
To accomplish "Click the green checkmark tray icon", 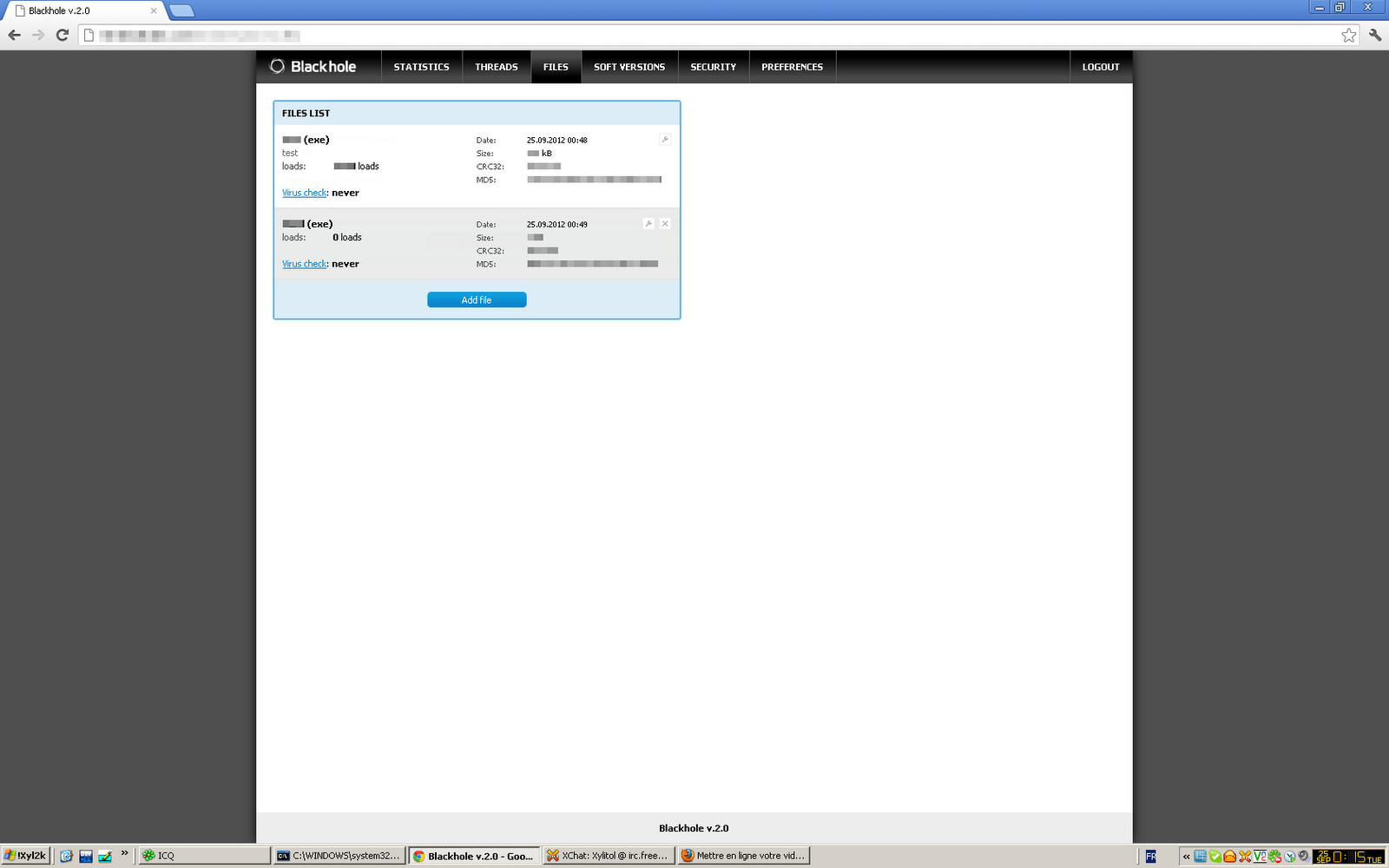I will coord(1215,857).
